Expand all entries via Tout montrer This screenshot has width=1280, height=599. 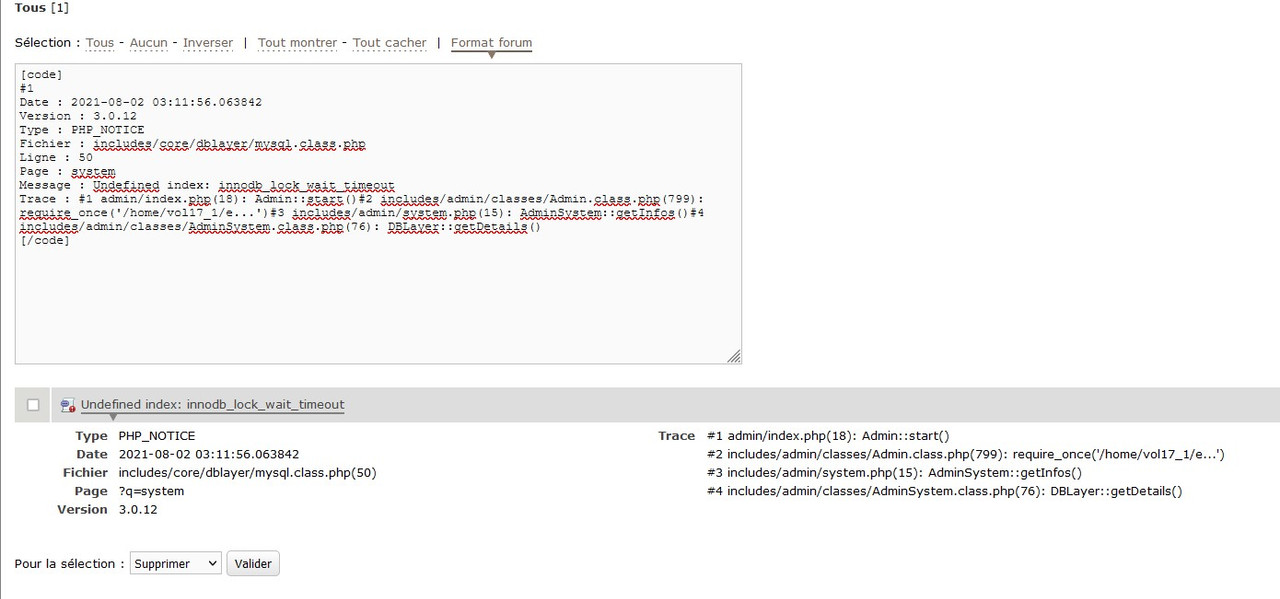298,43
